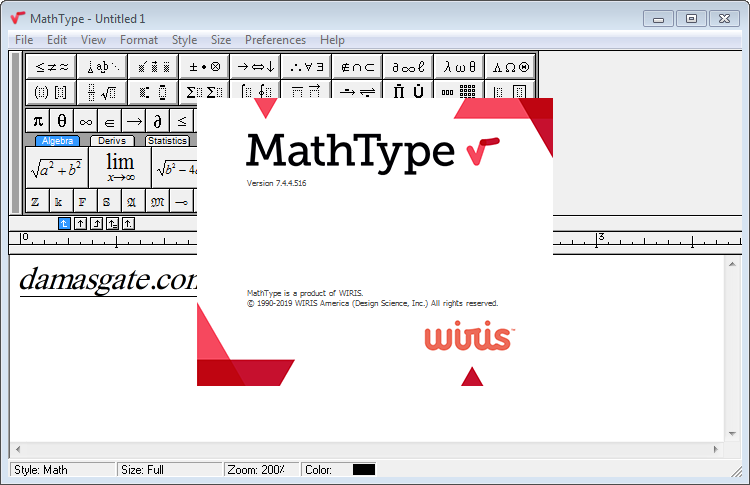Open the Size menu
This screenshot has height=485, width=750.
click(221, 40)
